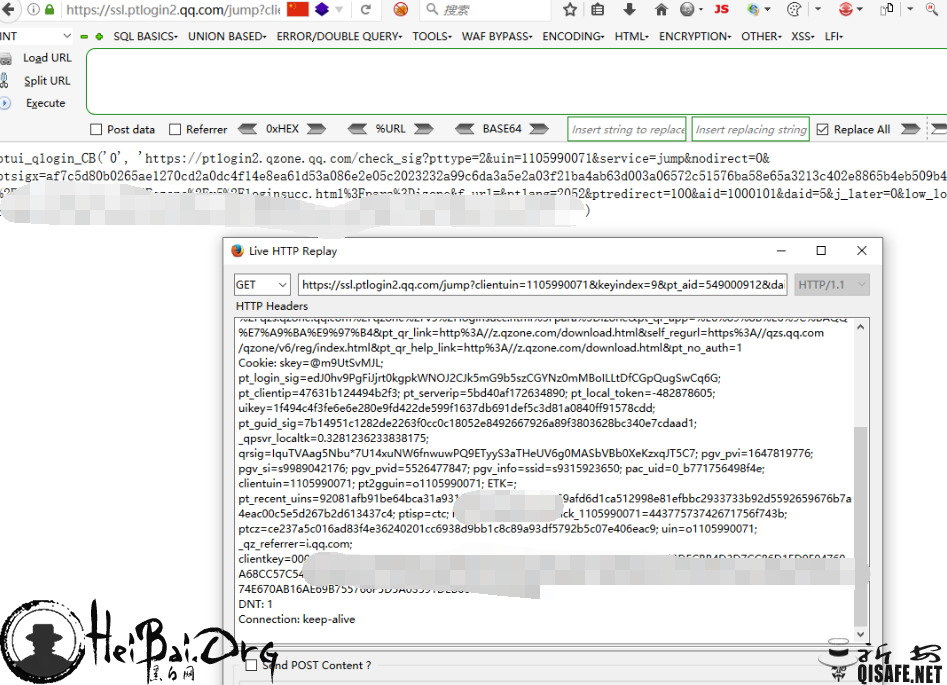The image size is (947, 685).
Task: Expand the globe extension dropdown arrow
Action: 701,10
